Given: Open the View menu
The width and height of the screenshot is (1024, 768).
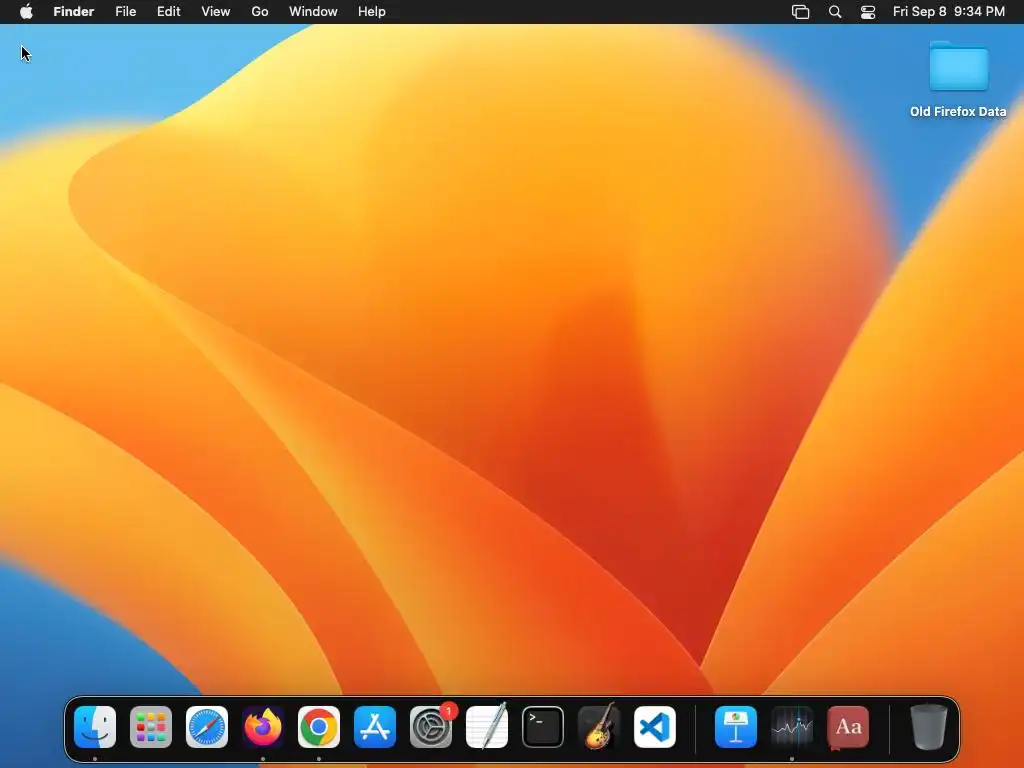Looking at the screenshot, I should click(x=216, y=12).
